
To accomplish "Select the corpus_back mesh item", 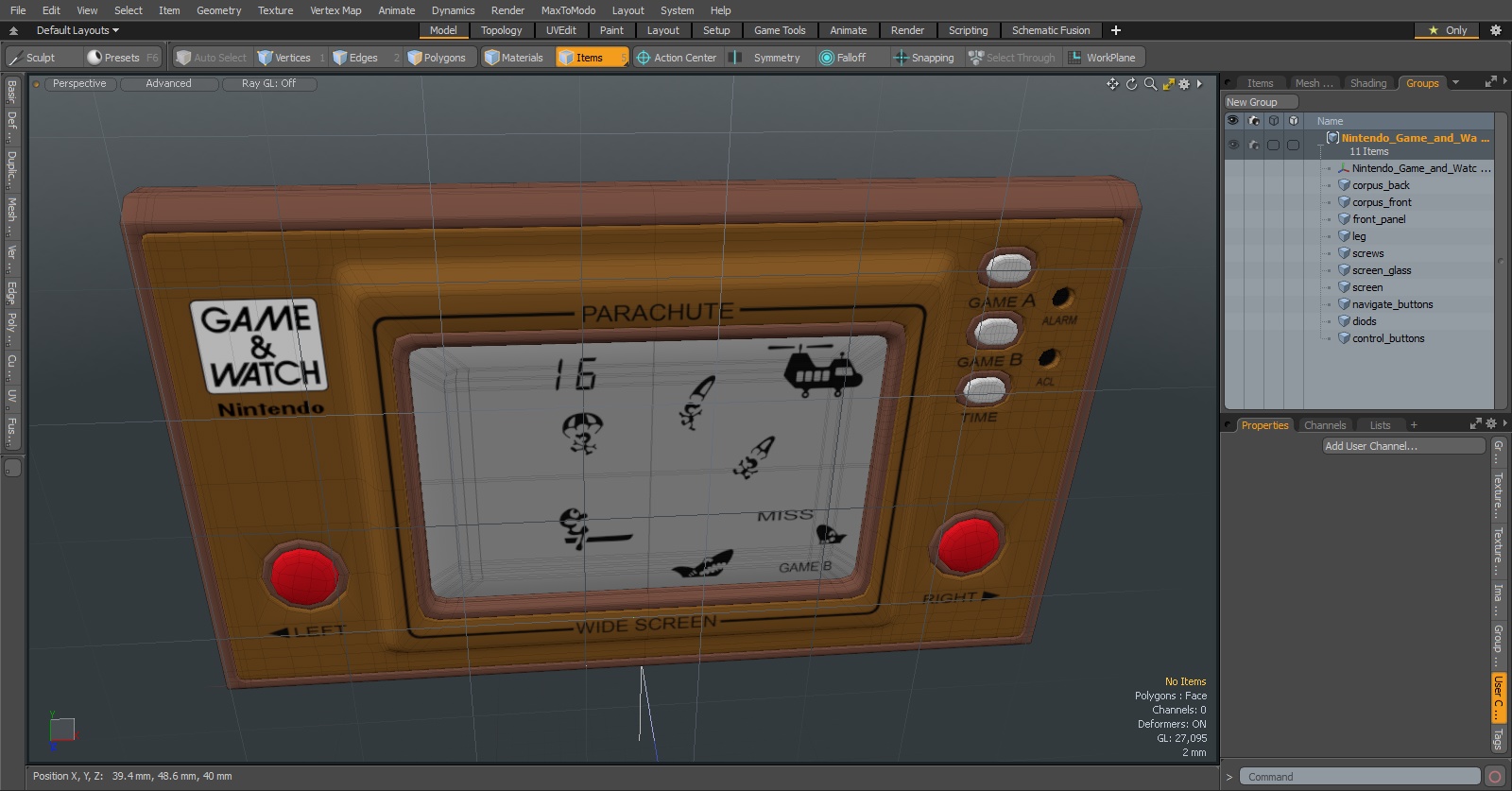I will tap(1380, 185).
